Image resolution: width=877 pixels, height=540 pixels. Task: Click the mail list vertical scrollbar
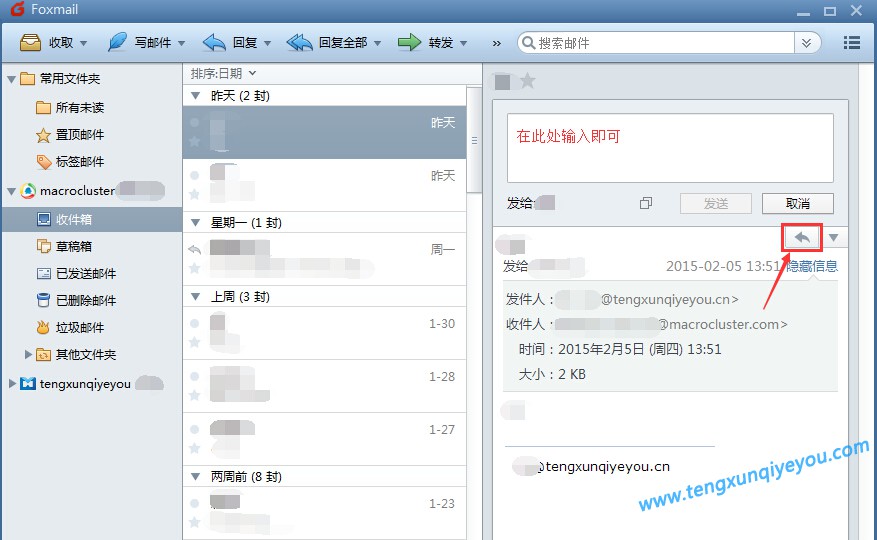click(x=474, y=140)
